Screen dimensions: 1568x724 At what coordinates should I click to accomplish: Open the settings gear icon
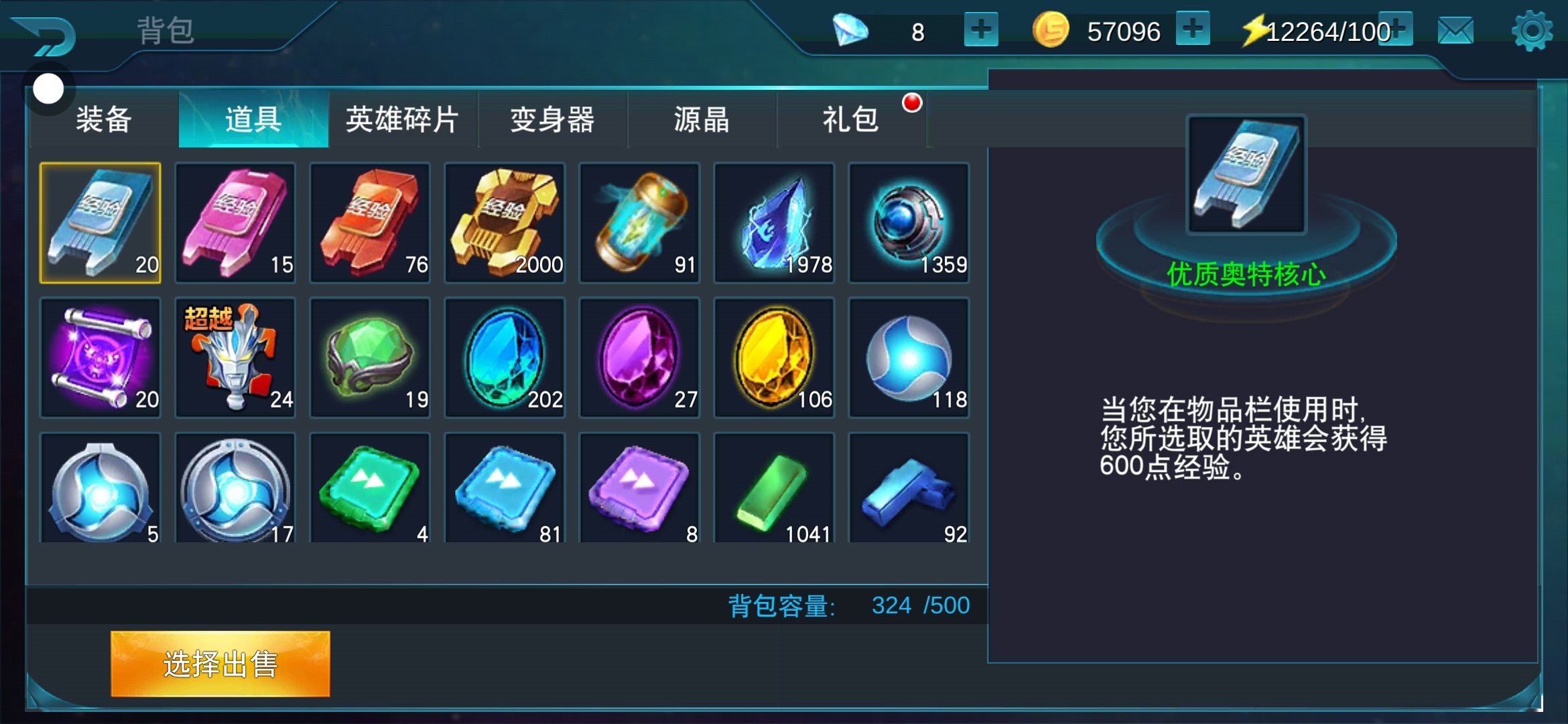coord(1532,31)
